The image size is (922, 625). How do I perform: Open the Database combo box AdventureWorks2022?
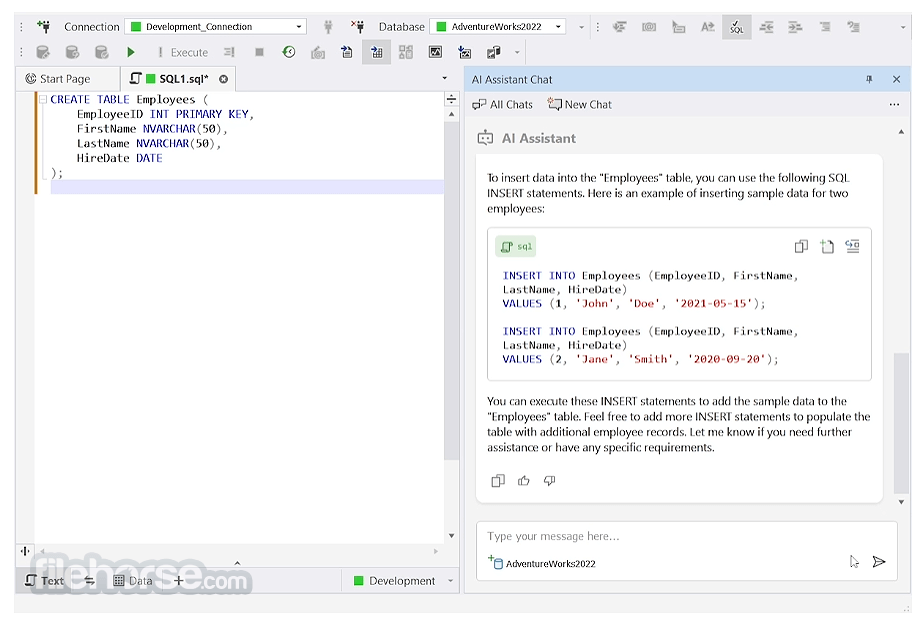498,26
